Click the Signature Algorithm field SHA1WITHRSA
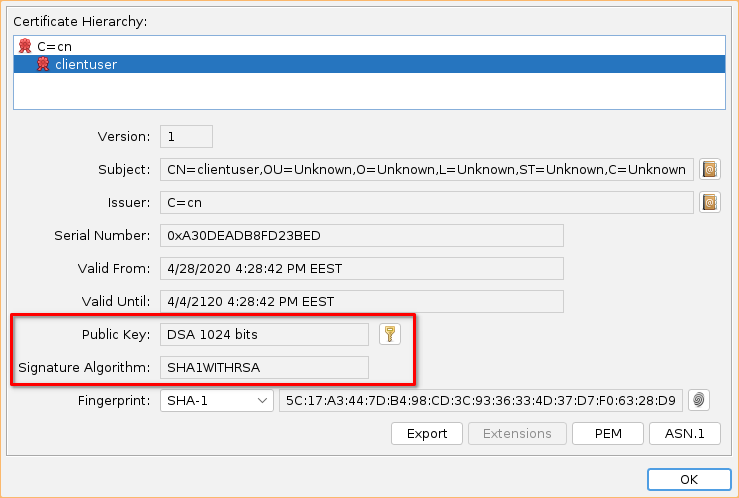The height and width of the screenshot is (498, 739). pyautogui.click(x=264, y=367)
